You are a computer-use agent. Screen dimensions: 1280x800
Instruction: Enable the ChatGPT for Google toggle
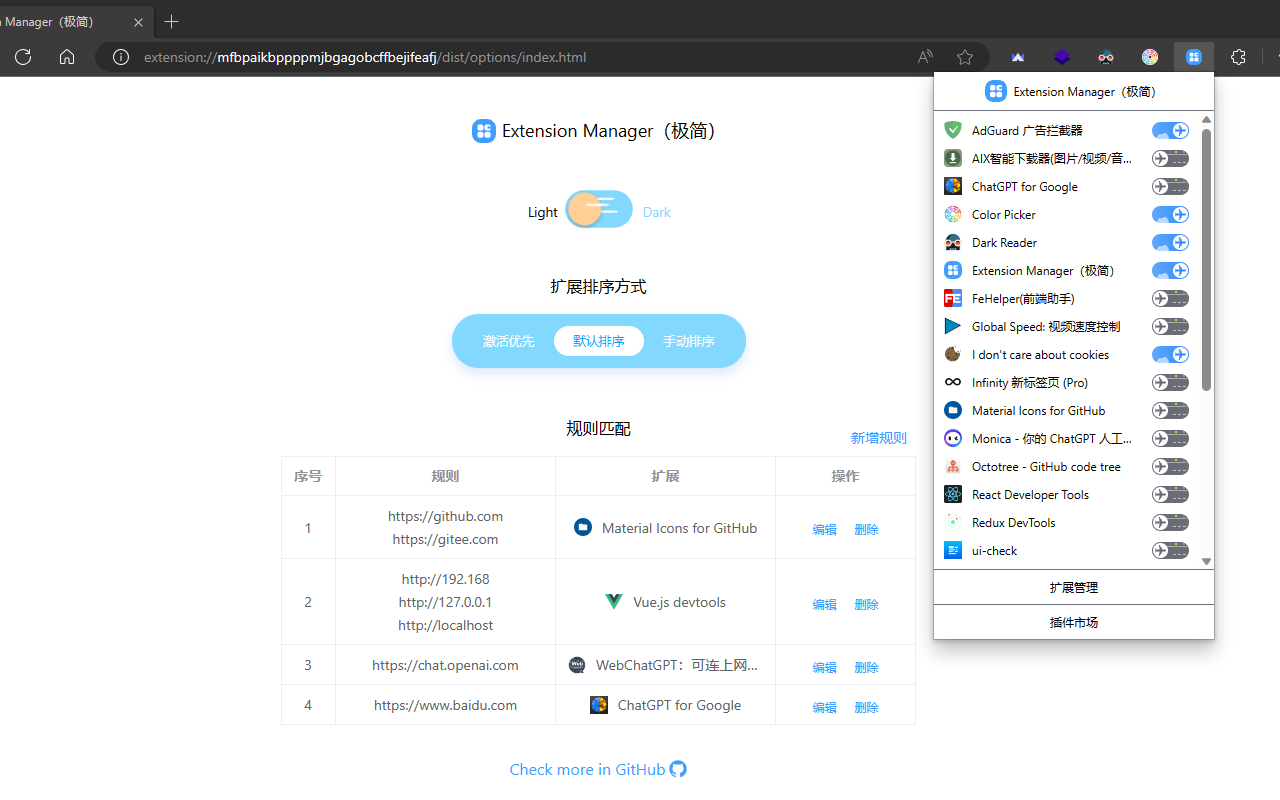point(1170,186)
